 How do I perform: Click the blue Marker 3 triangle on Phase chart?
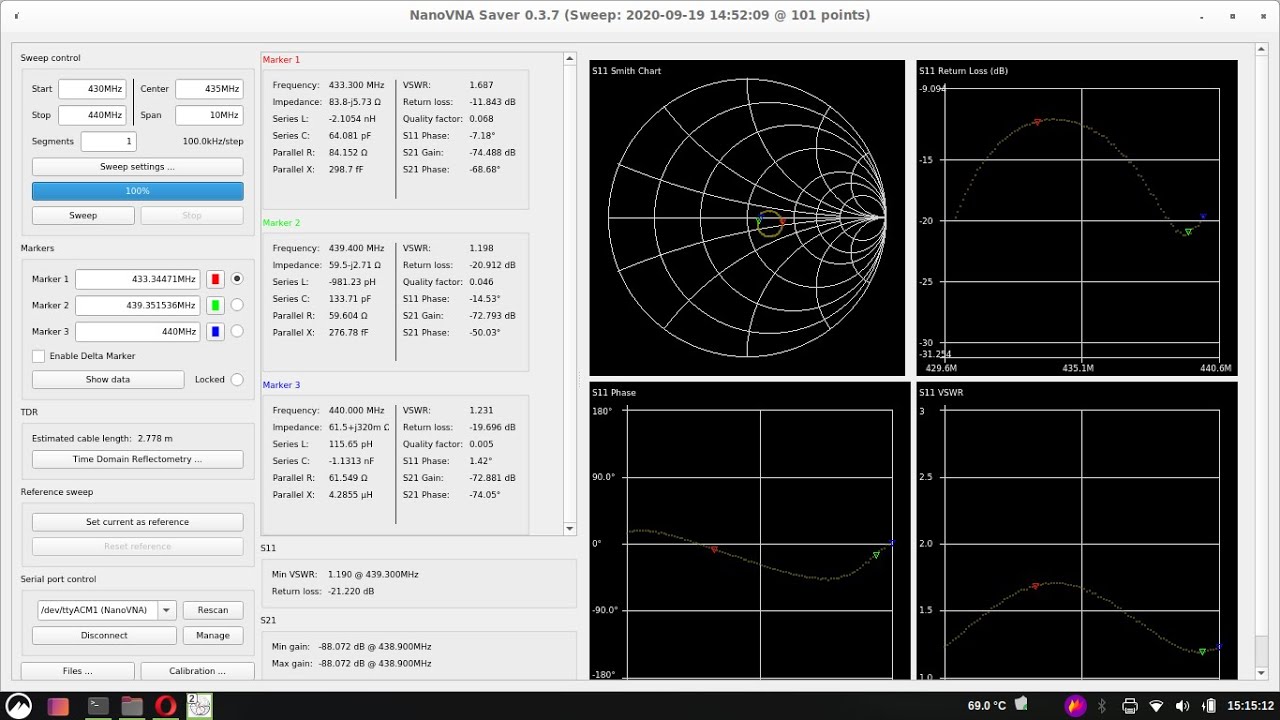(892, 543)
